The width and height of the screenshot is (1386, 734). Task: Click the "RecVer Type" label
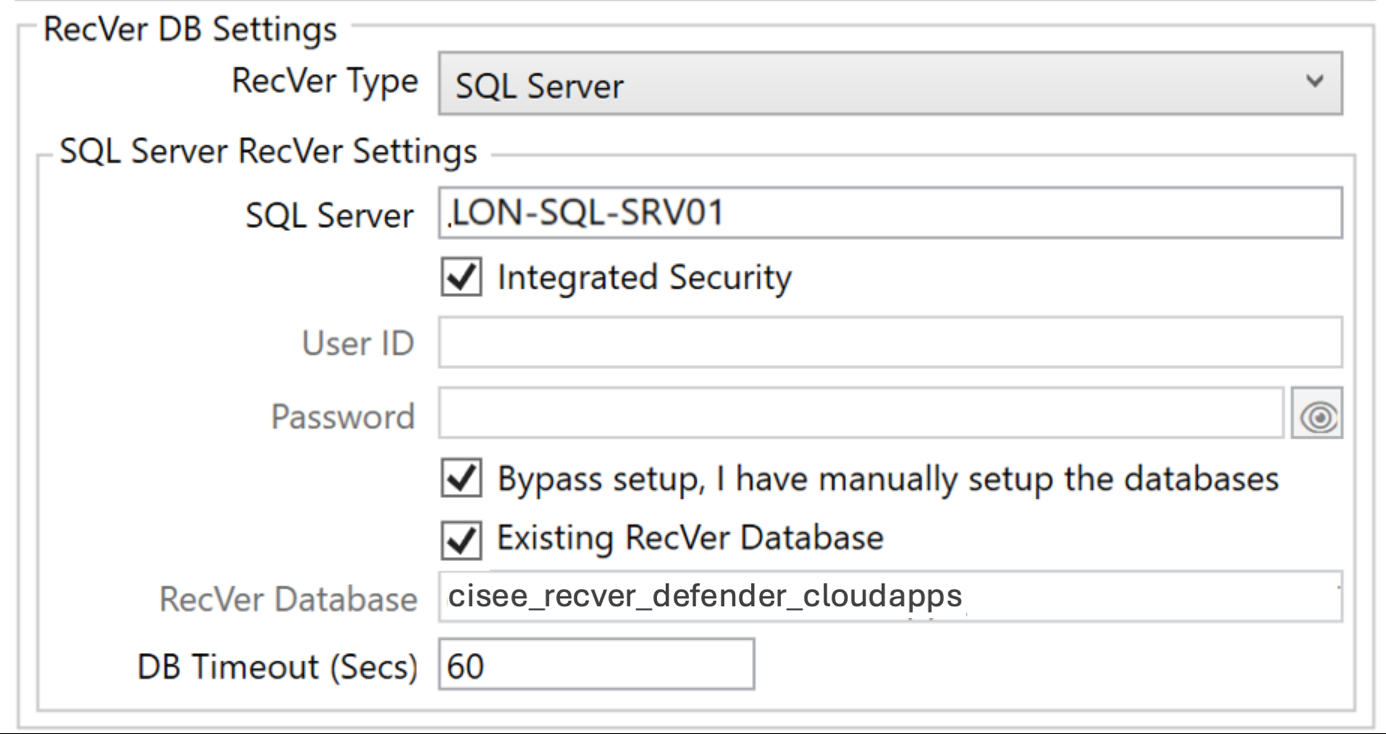coord(325,82)
